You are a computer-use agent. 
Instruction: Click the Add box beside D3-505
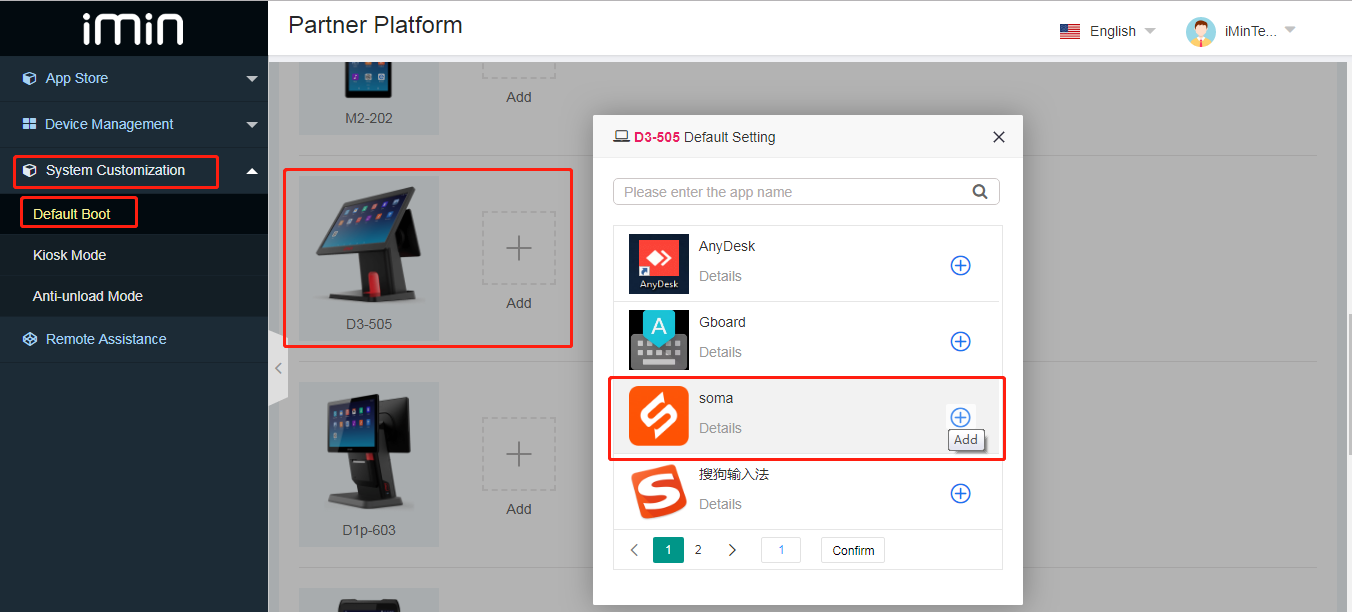519,248
